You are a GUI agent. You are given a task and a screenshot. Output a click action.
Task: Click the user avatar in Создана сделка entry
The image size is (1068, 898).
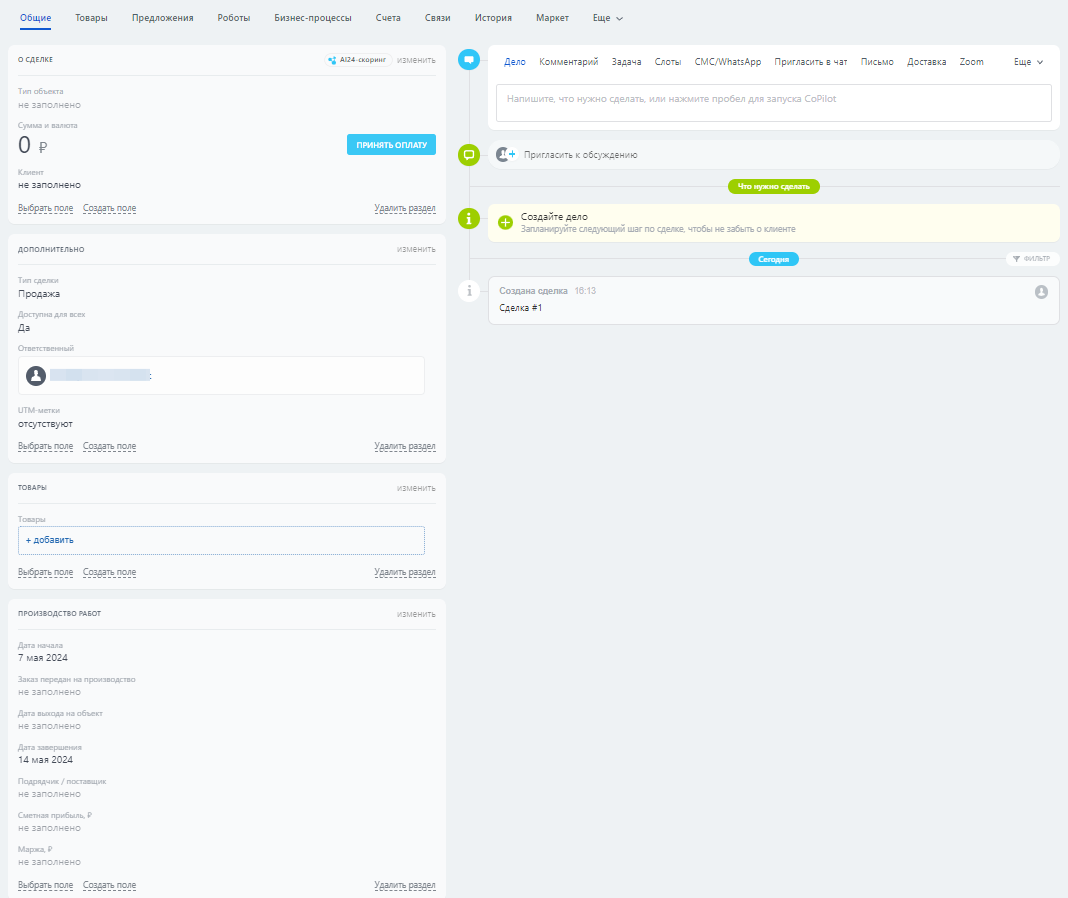(1041, 292)
